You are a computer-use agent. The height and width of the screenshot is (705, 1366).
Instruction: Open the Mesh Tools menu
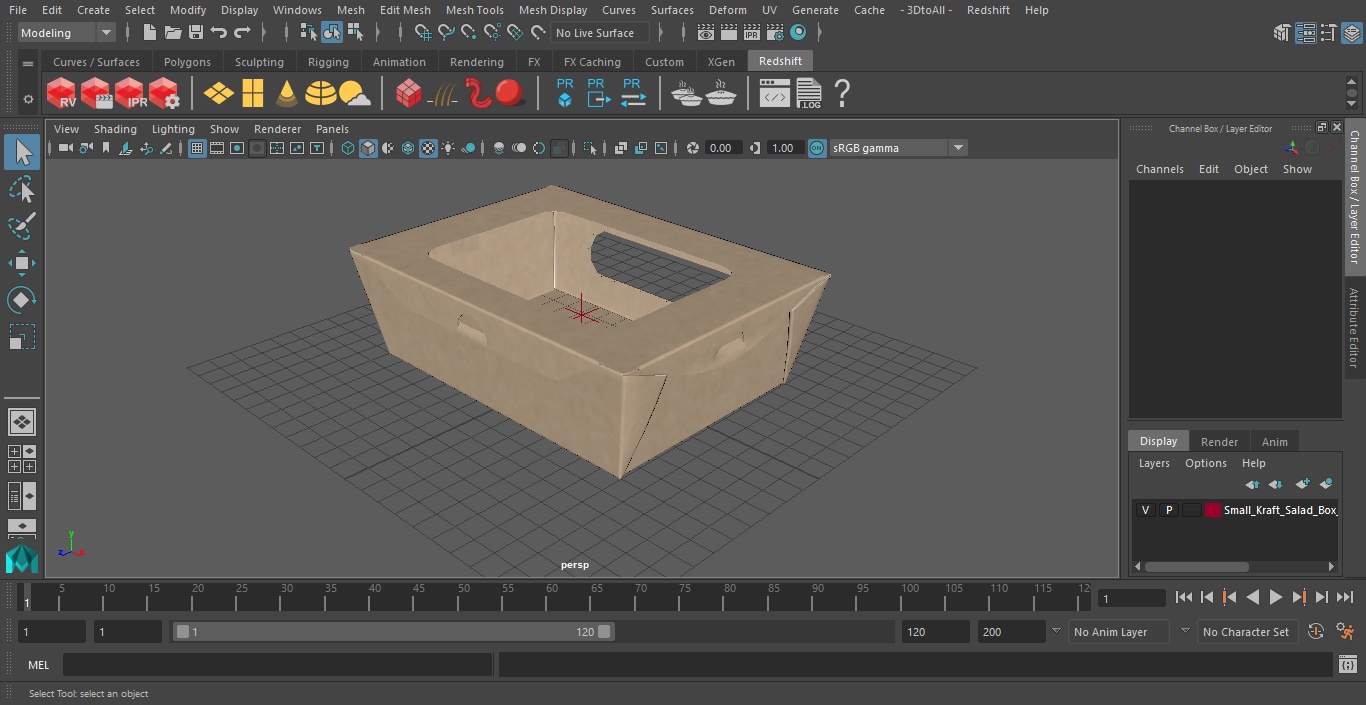coord(474,10)
